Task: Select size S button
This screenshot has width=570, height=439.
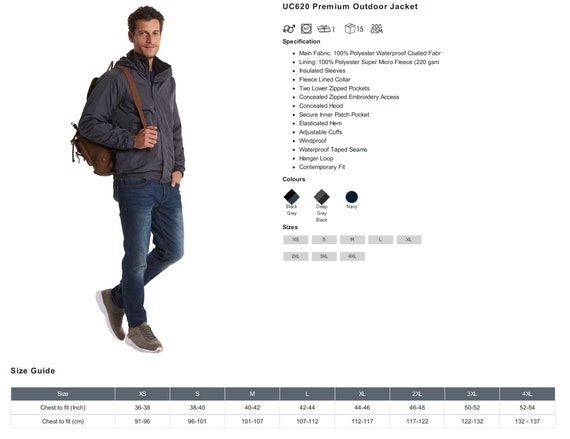Action: [x=324, y=240]
